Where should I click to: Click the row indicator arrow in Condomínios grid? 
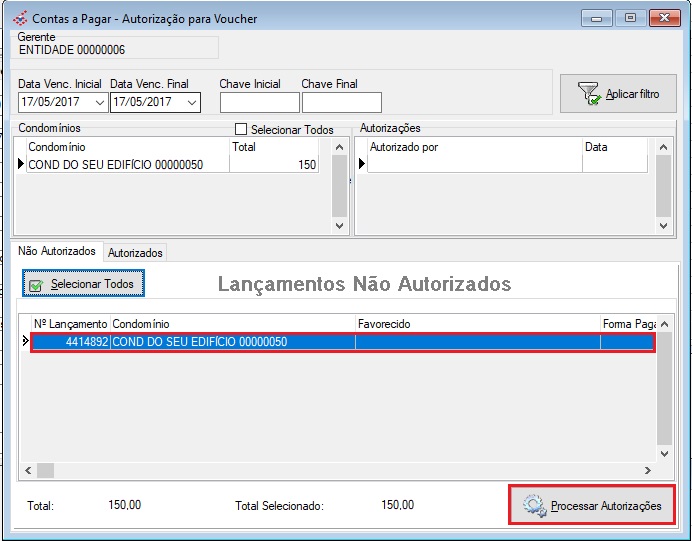click(21, 165)
